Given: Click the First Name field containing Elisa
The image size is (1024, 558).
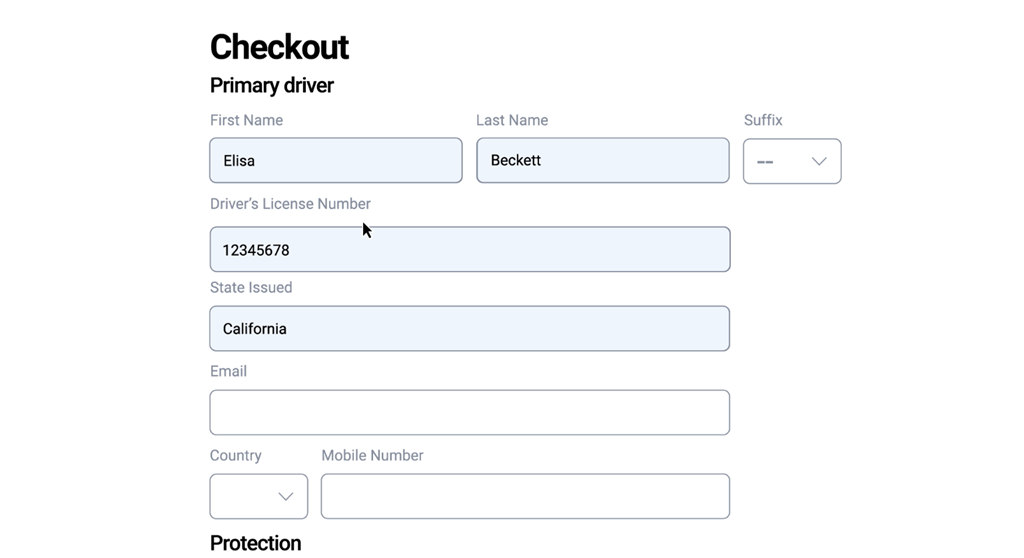Looking at the screenshot, I should pos(335,160).
